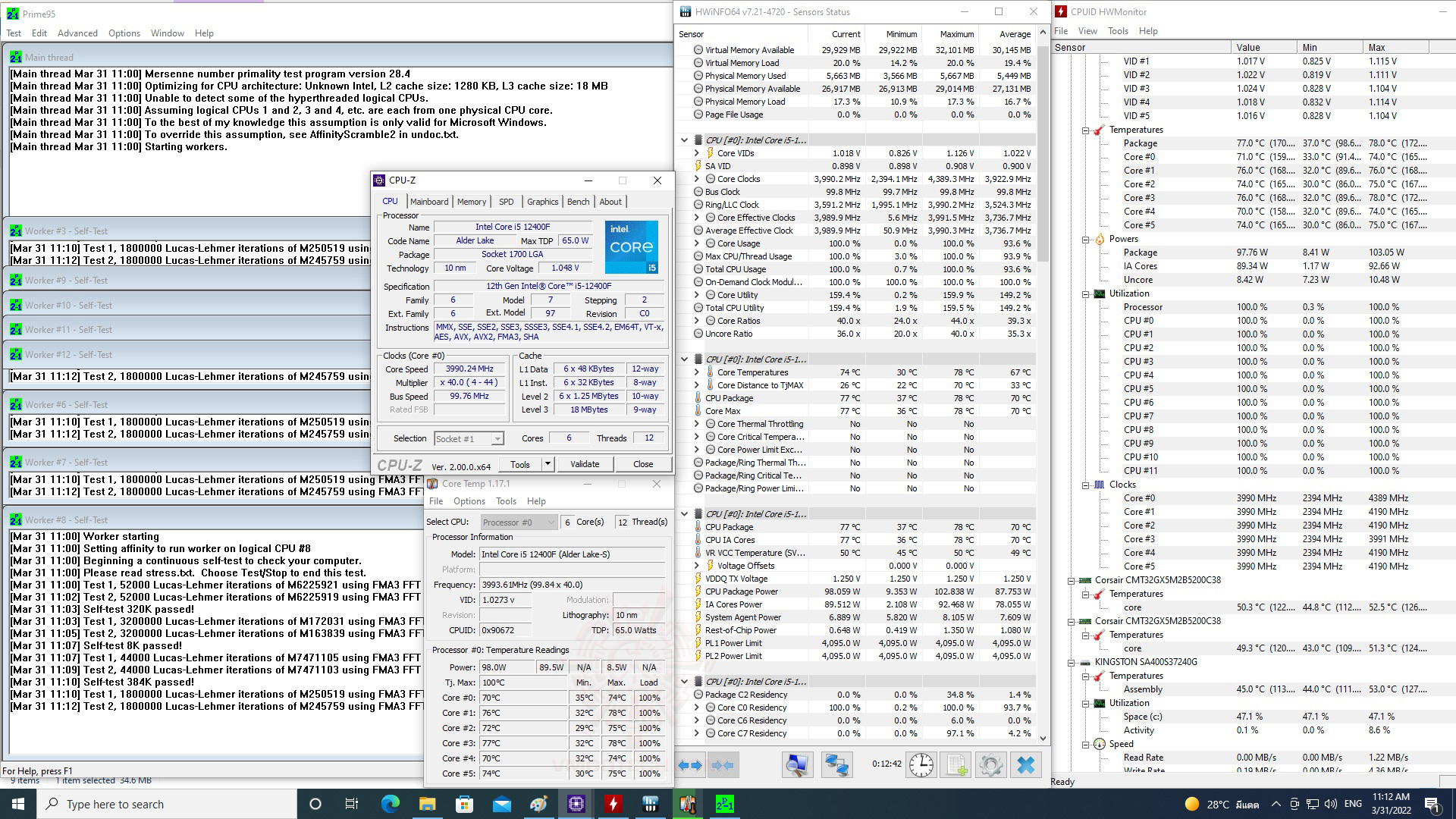Click Validate button in CPU-Z
This screenshot has width=1456, height=819.
point(584,464)
